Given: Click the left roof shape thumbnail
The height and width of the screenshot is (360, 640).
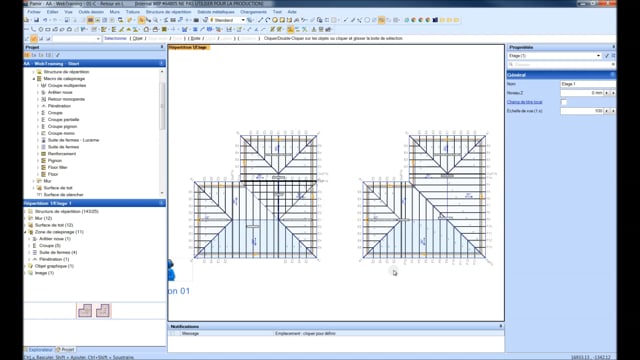Looking at the screenshot, I should pos(85,311).
